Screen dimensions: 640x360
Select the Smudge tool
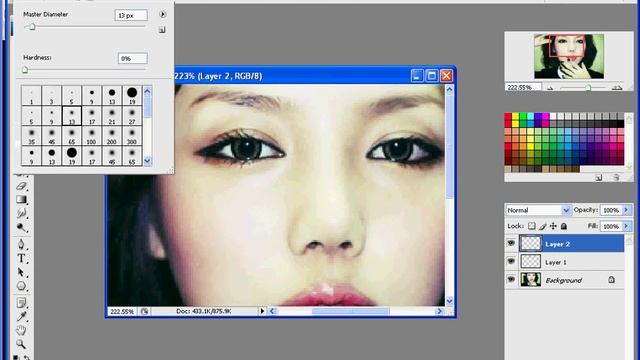22,213
